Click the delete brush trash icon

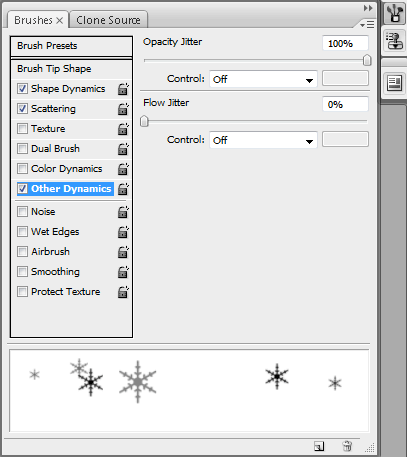347,446
